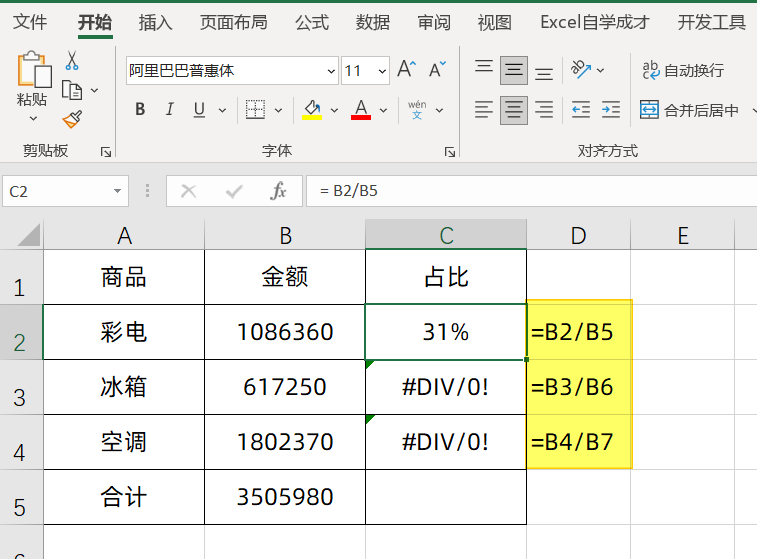
Task: Open font settings dialog launcher
Action: 450,153
